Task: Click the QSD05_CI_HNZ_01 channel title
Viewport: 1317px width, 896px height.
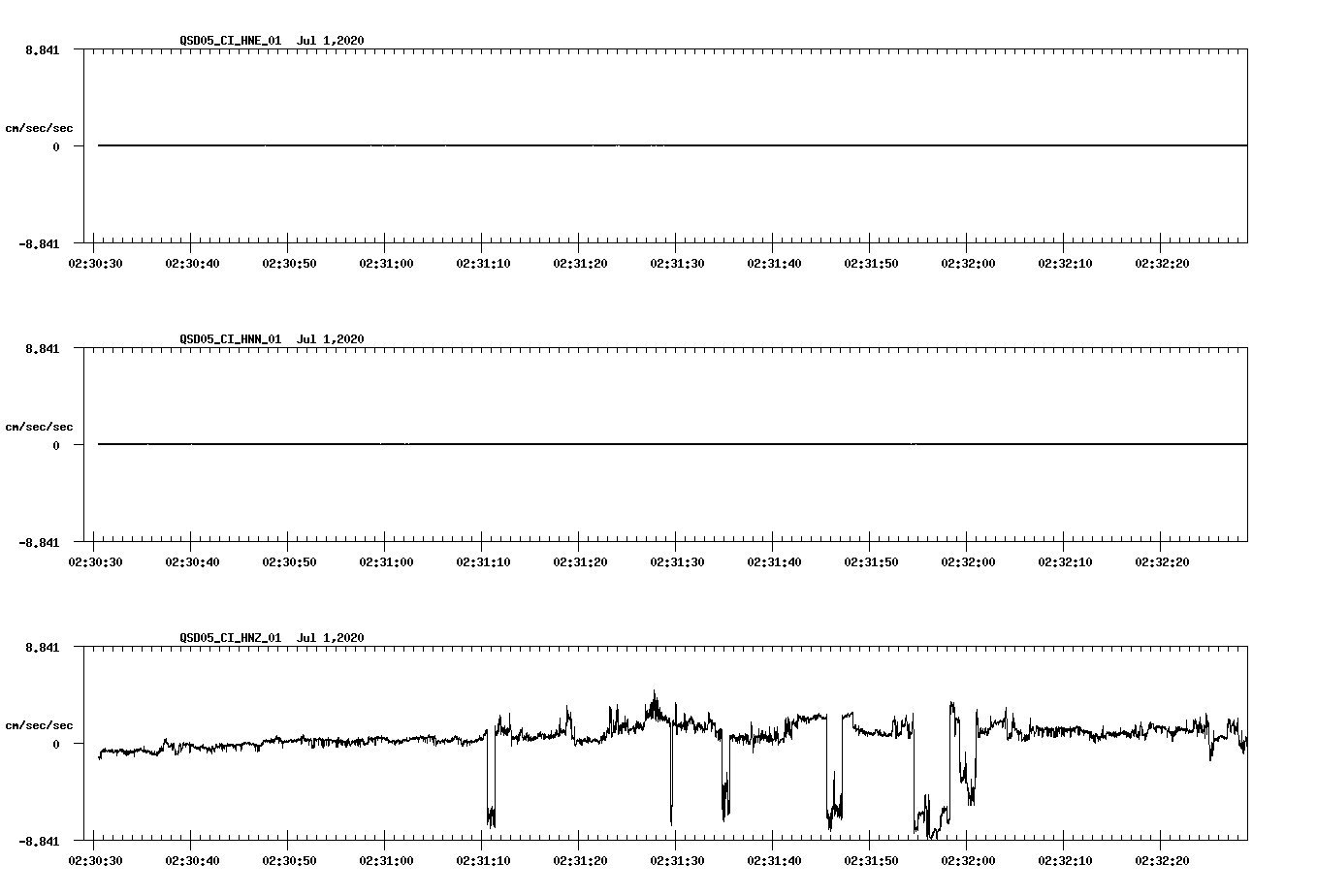Action: click(231, 638)
